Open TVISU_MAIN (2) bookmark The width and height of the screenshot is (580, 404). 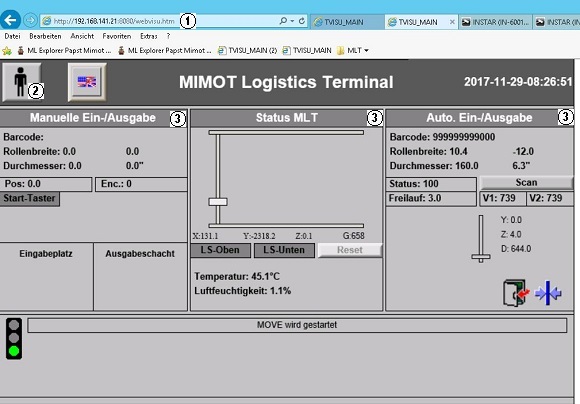[x=247, y=51]
